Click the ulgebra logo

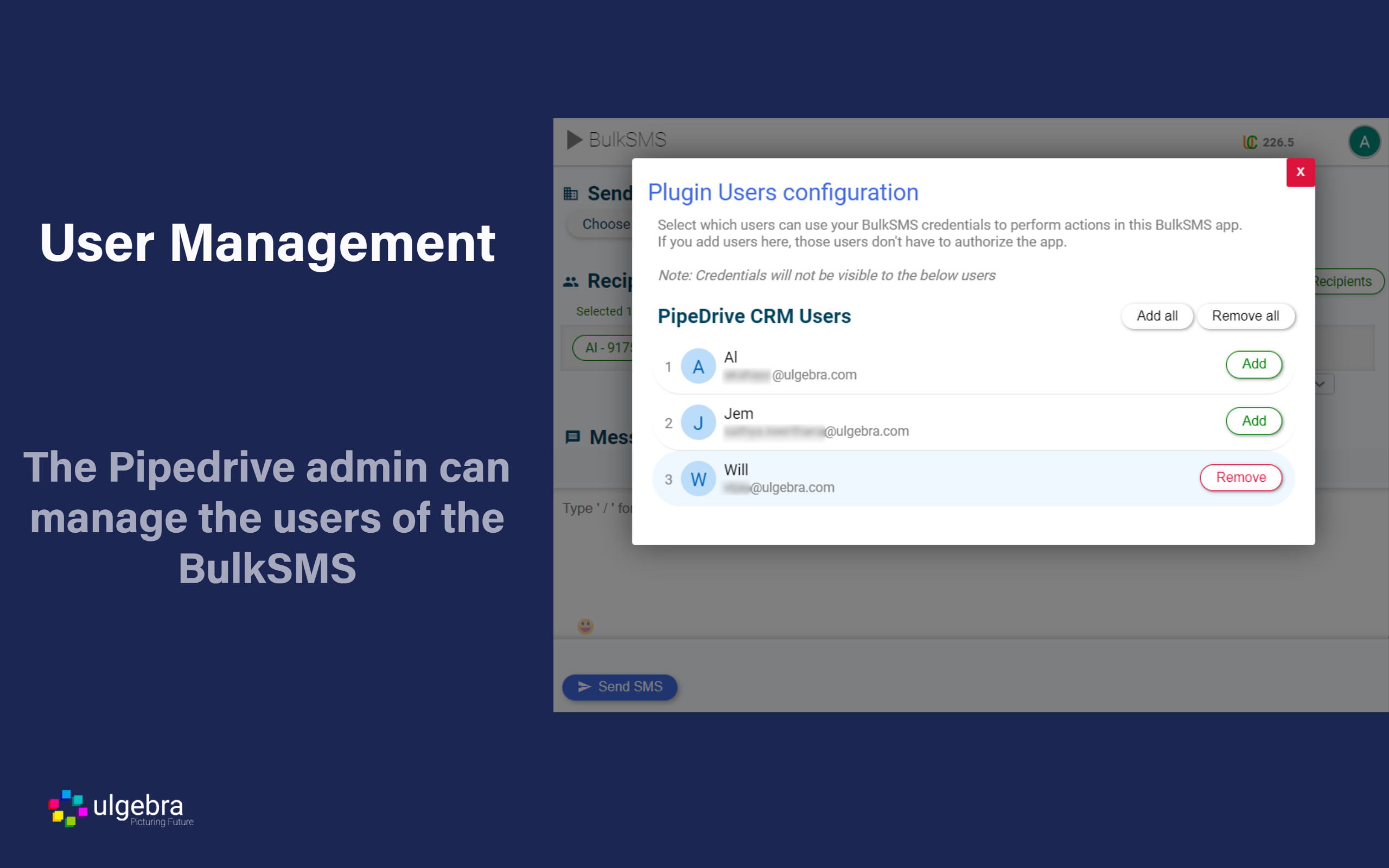click(x=121, y=808)
